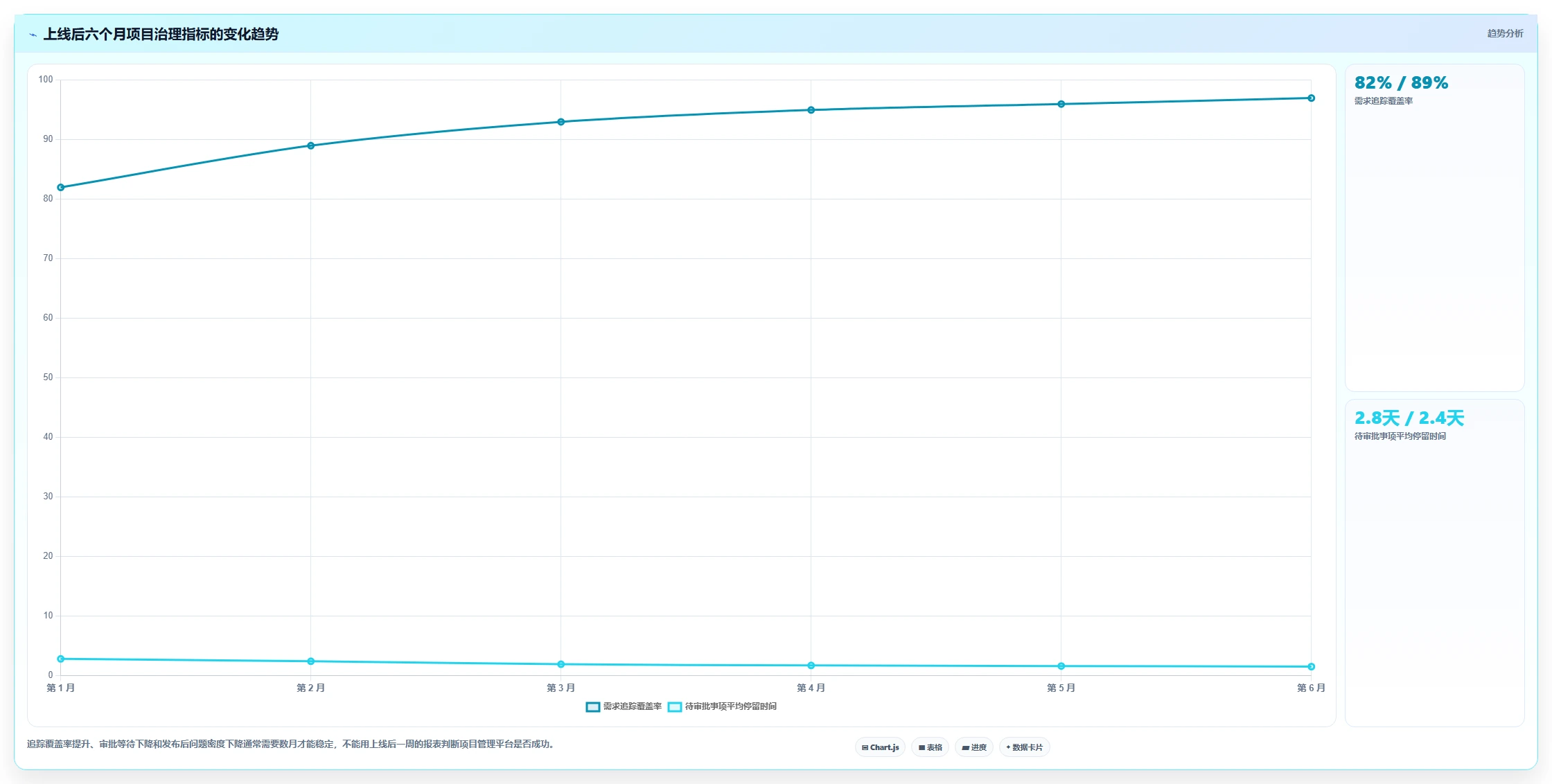Click the 82% / 89% KPI value
This screenshot has width=1552, height=784.
1401,82
